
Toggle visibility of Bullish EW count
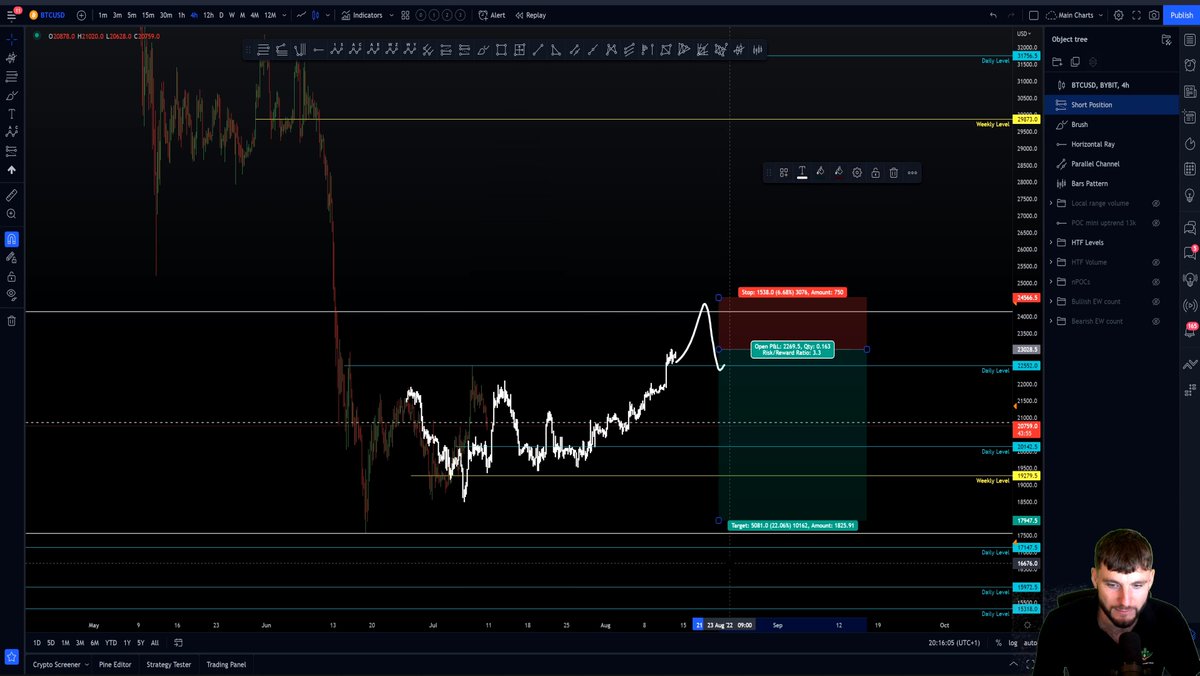1156,301
